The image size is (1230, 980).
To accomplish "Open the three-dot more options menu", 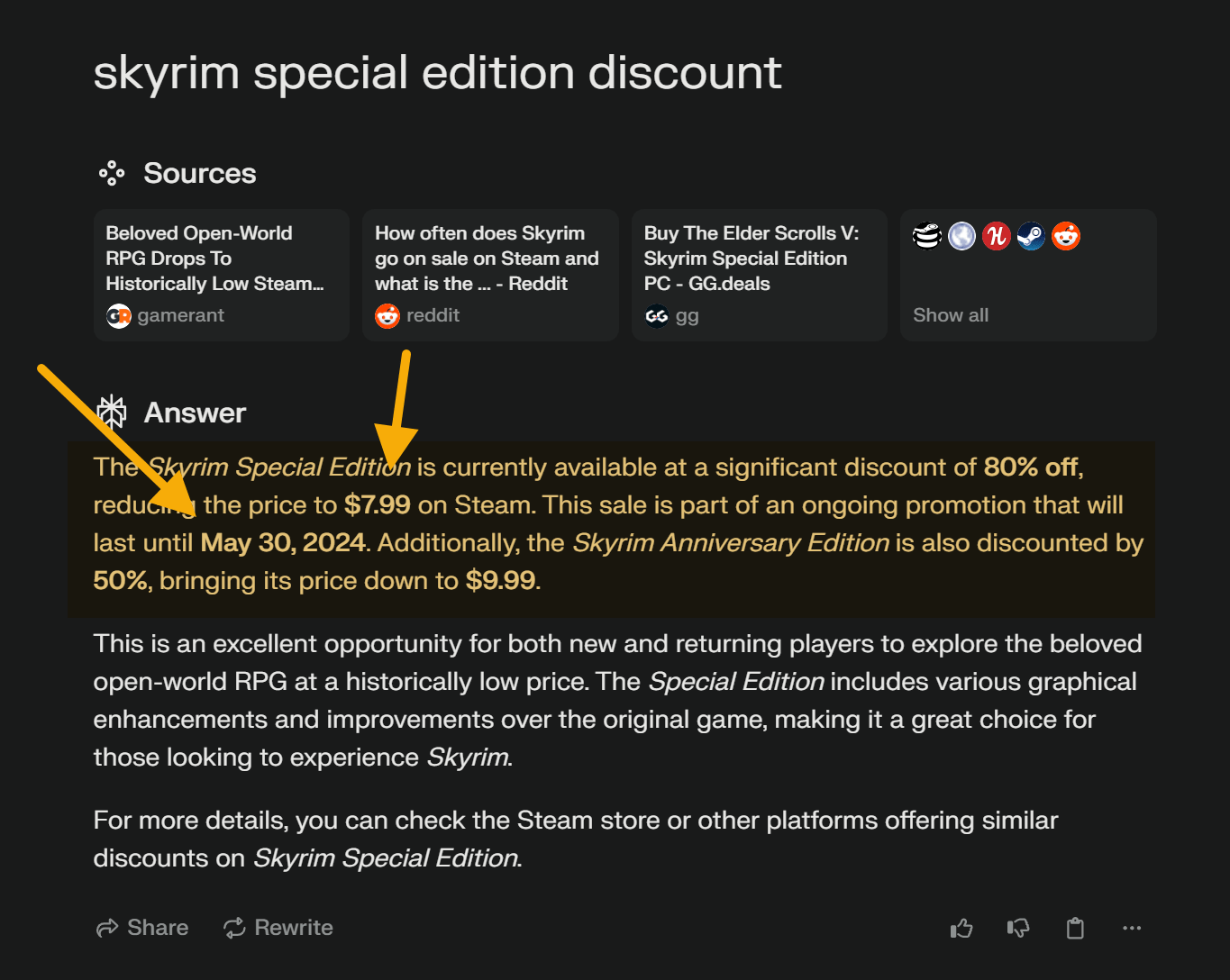I will click(1132, 928).
